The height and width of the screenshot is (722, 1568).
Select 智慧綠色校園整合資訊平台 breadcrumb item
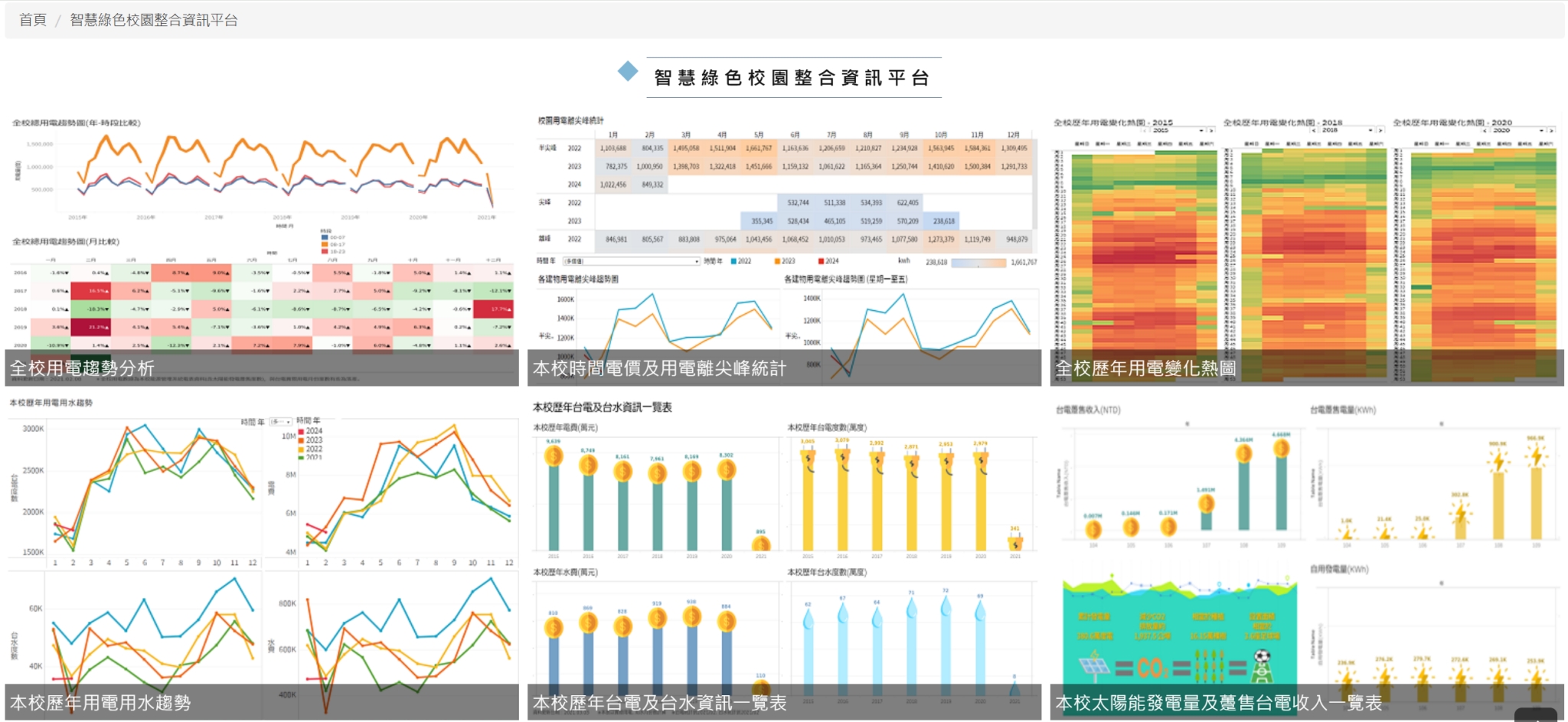(x=153, y=20)
